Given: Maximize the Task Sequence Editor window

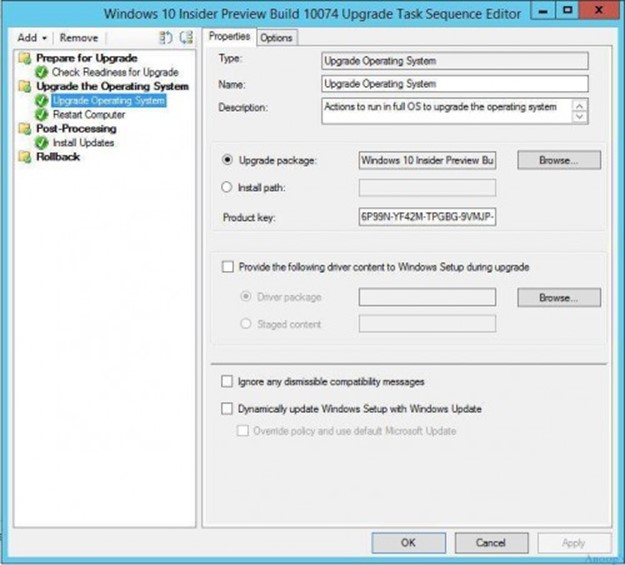Looking at the screenshot, I should [x=567, y=10].
